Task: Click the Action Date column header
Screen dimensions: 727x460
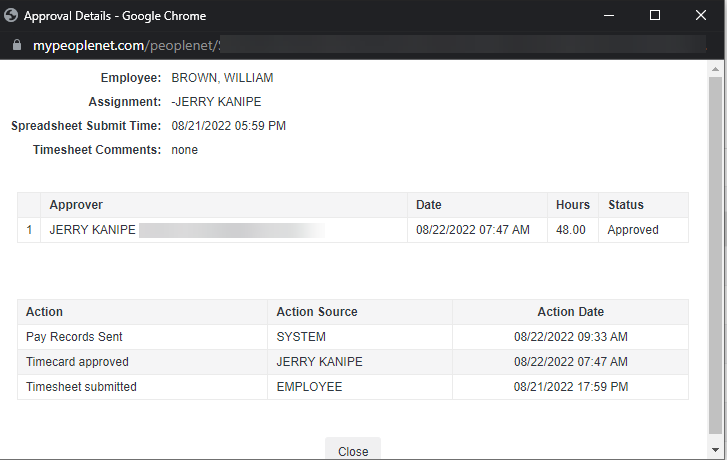Action: click(x=570, y=312)
